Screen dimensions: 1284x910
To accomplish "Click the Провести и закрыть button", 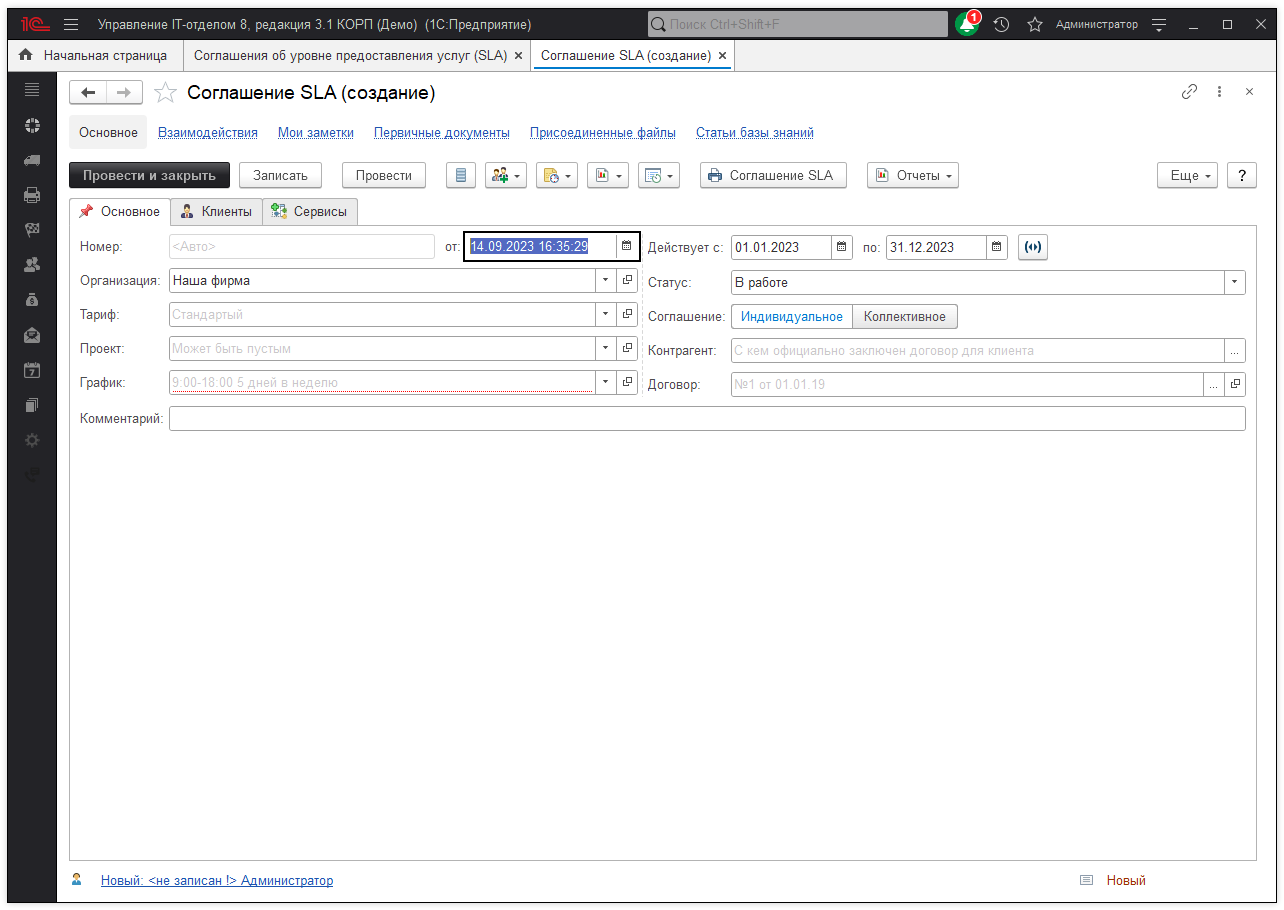I will [149, 175].
